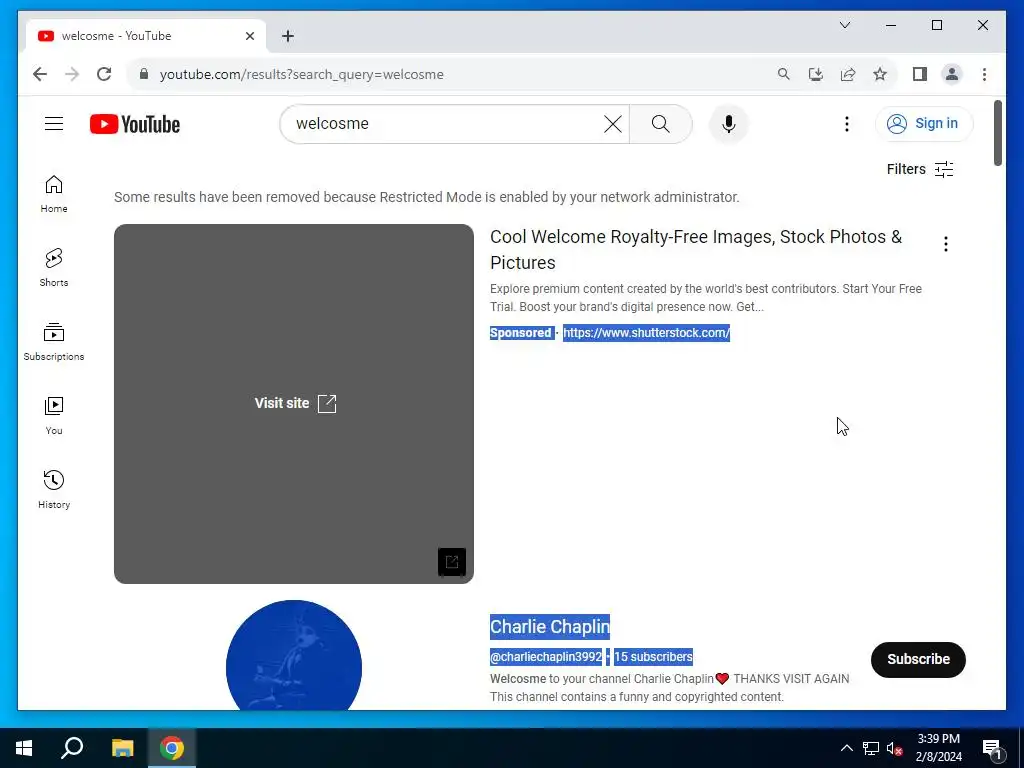Open the You section in sidebar
1024x768 pixels.
tap(54, 415)
